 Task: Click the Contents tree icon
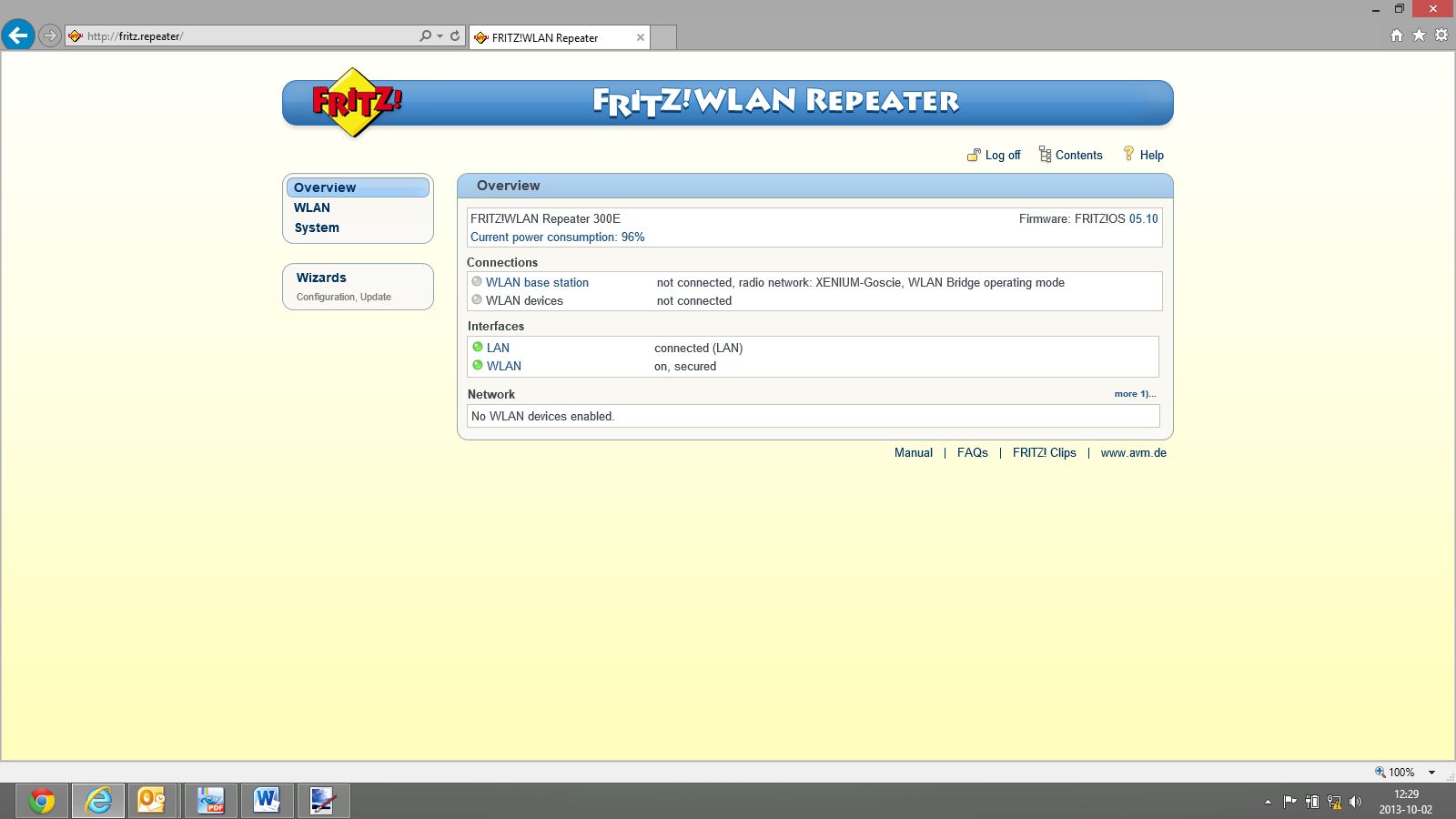(1045, 155)
